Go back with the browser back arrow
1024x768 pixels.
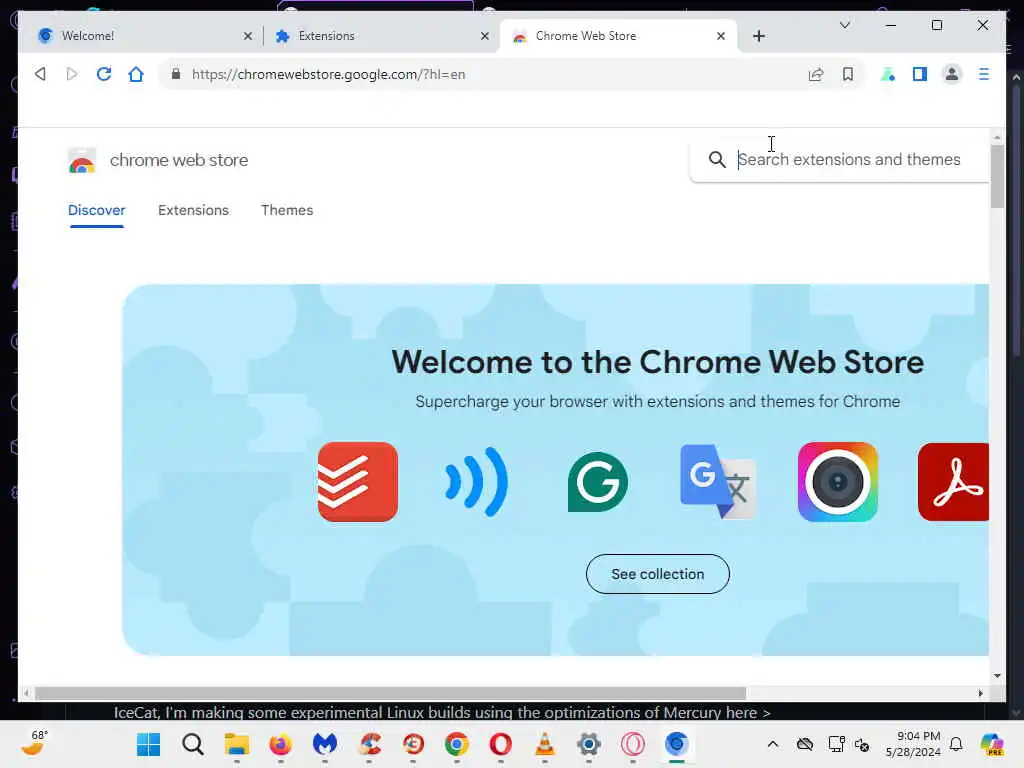40,74
